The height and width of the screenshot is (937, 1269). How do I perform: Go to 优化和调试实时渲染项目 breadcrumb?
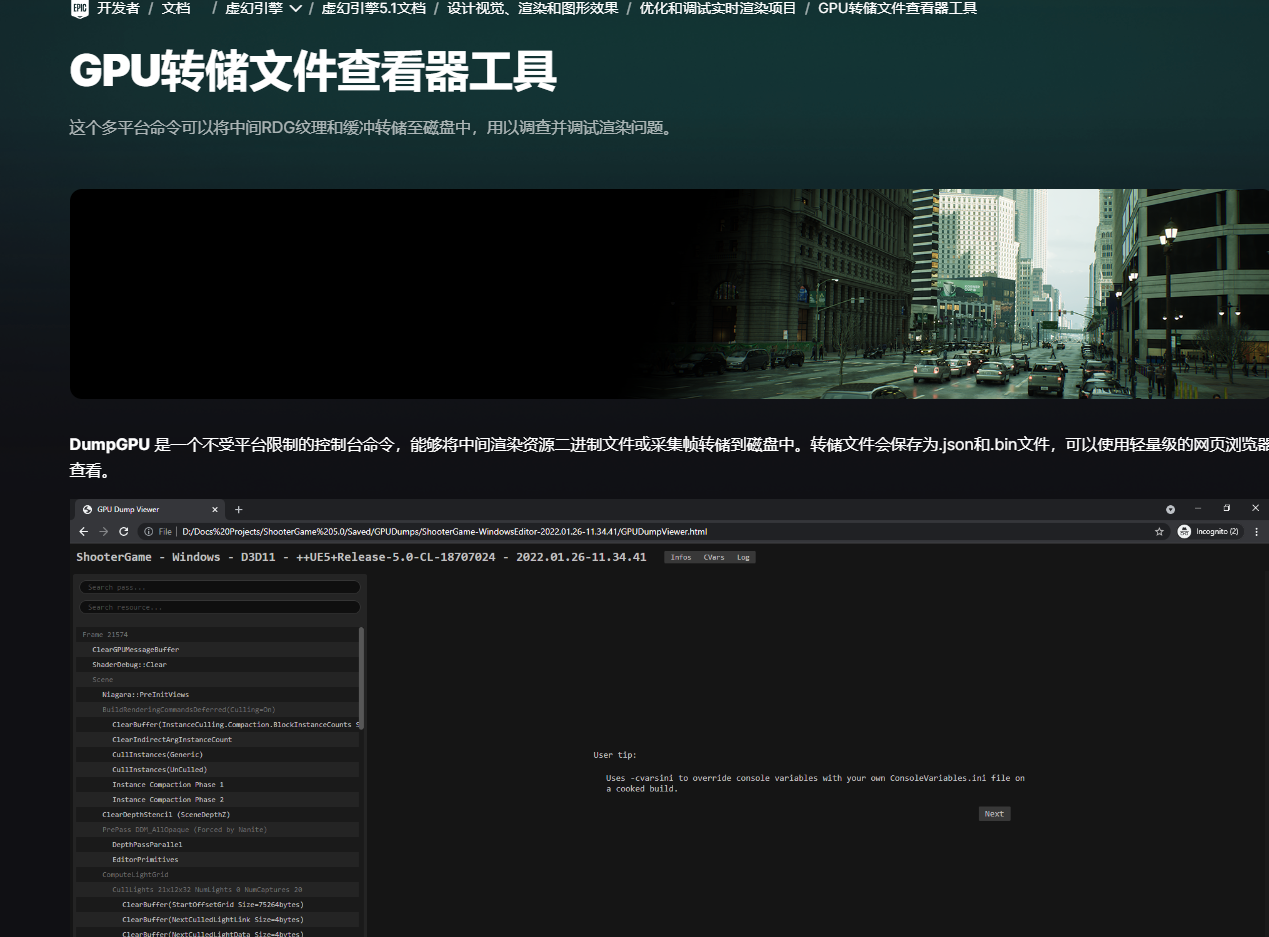[x=718, y=8]
